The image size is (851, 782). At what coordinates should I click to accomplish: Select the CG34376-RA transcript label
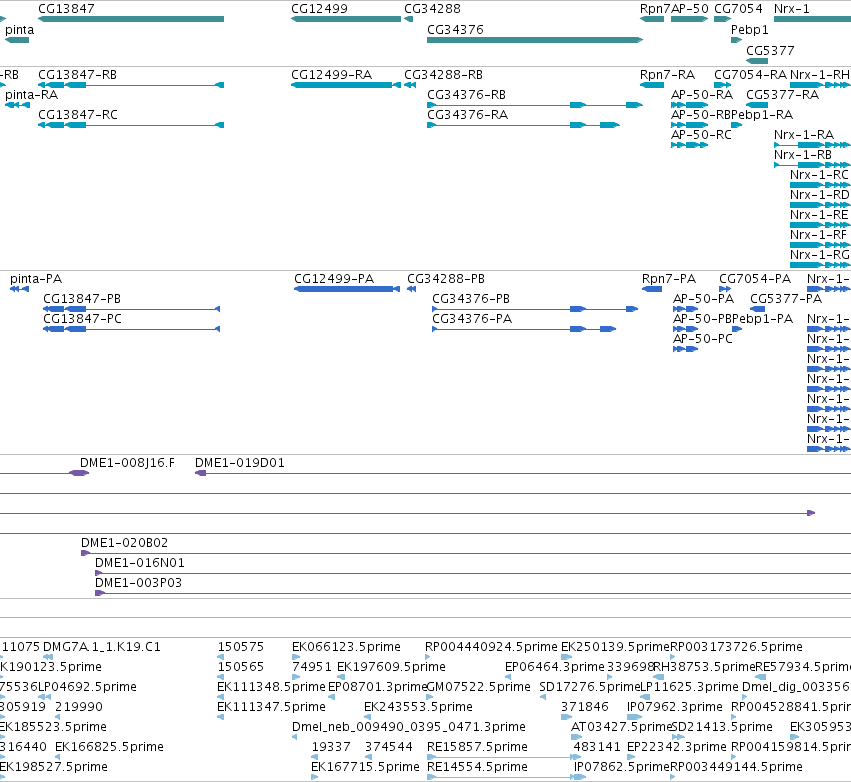pos(467,115)
